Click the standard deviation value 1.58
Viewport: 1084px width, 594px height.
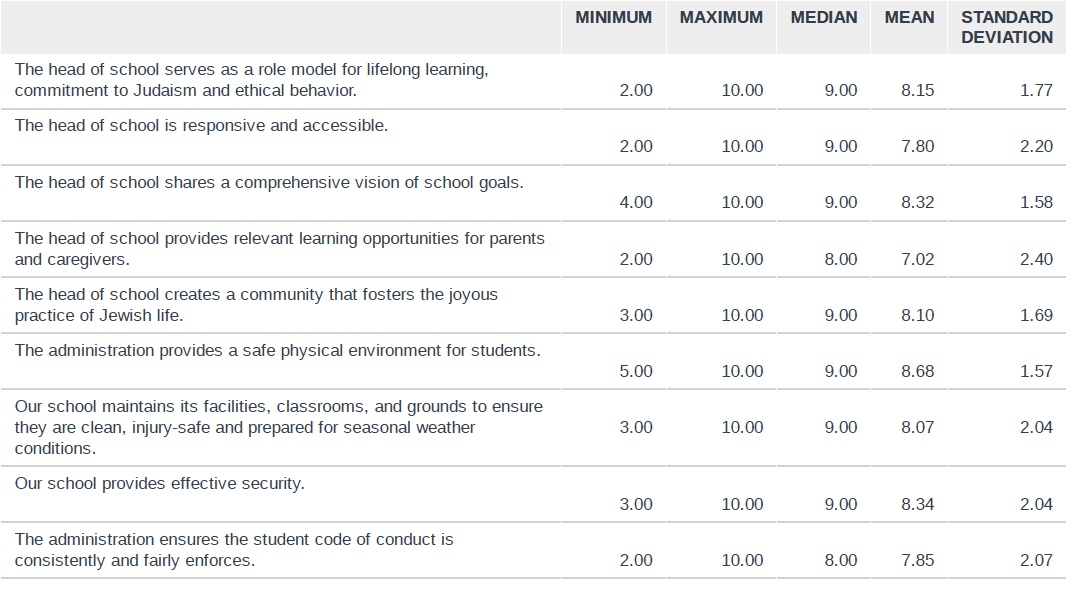[1036, 203]
